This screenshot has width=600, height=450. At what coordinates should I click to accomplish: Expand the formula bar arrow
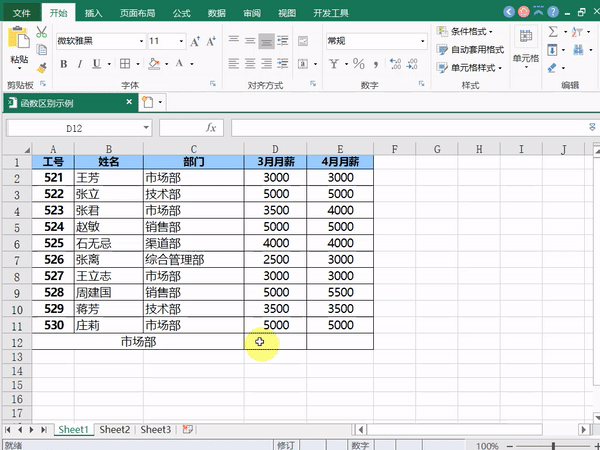click(592, 127)
